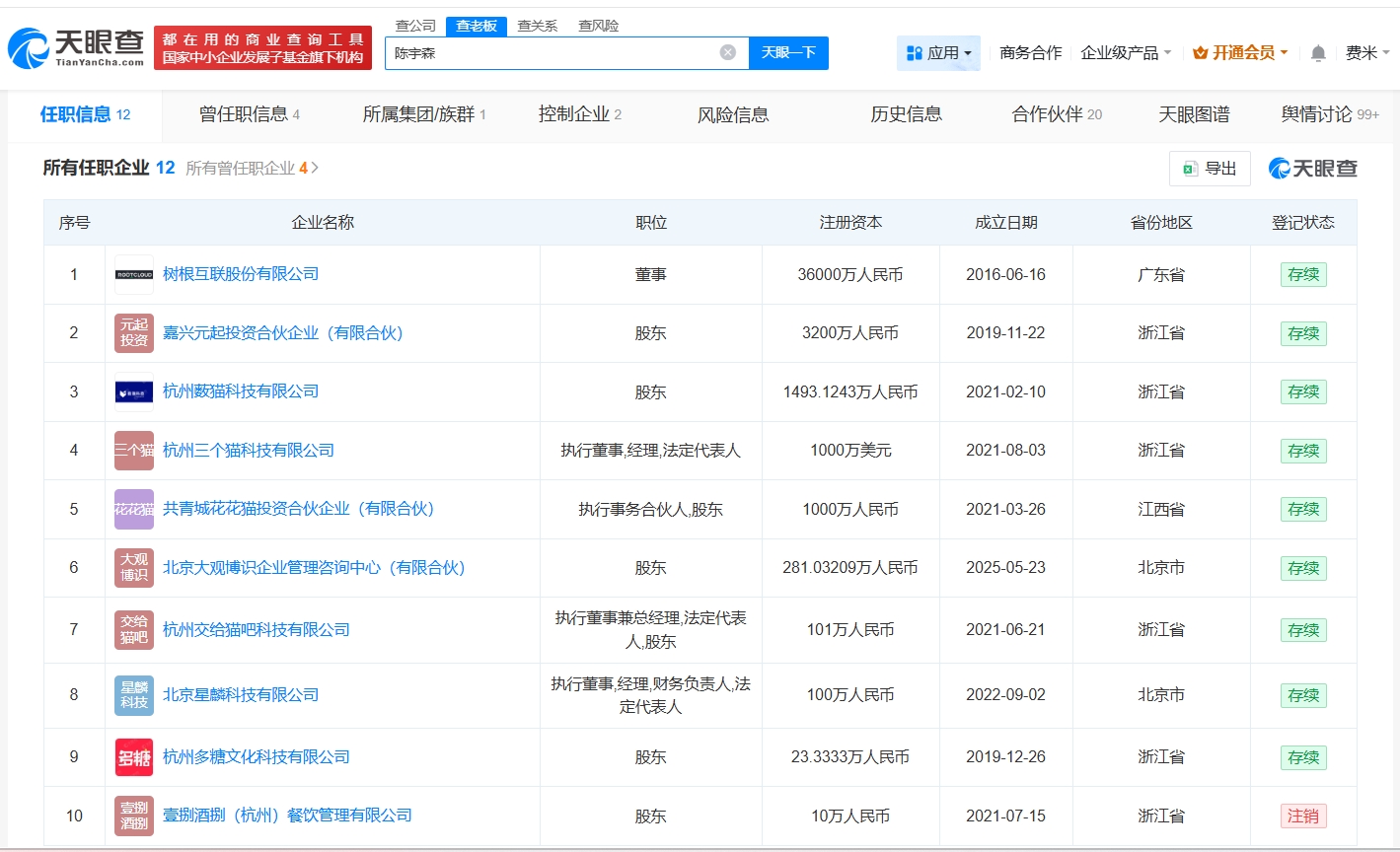
Task: Click the TianYanCha logo at top left
Action: [x=75, y=48]
